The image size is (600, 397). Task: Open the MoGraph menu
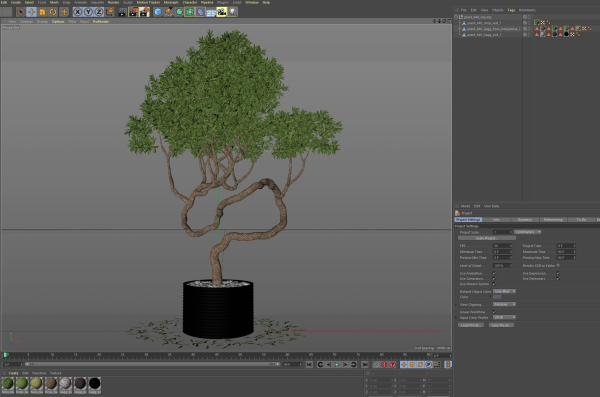171,2
